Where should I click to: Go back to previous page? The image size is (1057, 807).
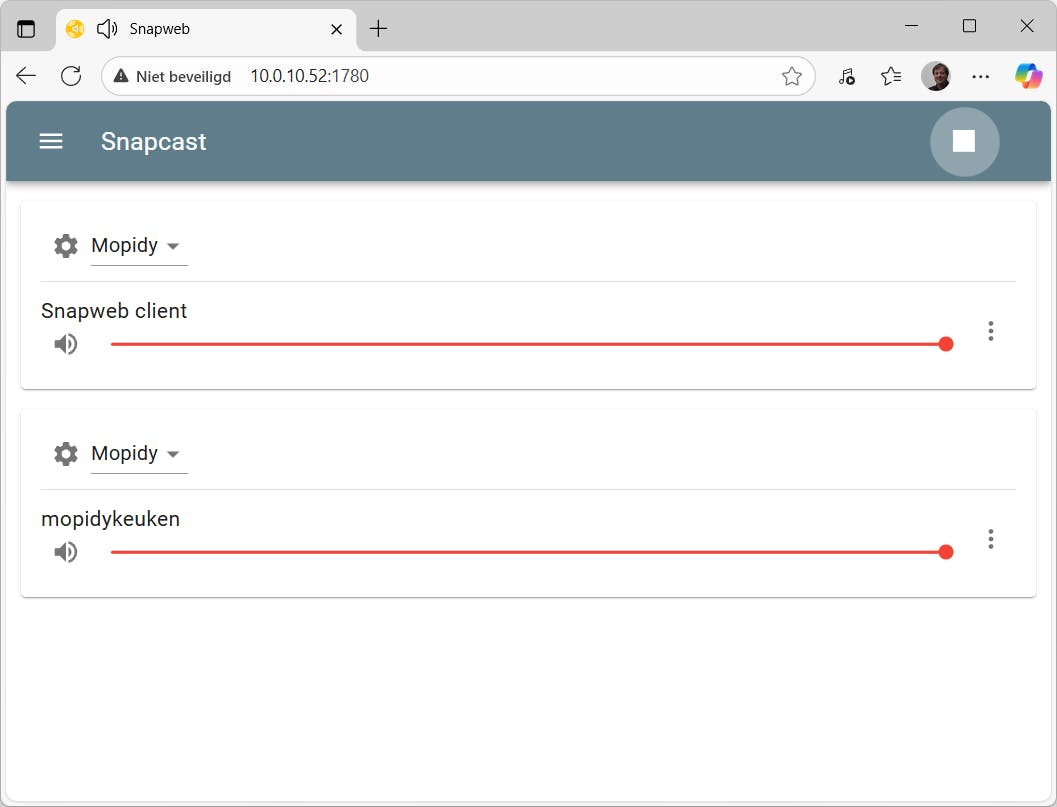pyautogui.click(x=26, y=76)
